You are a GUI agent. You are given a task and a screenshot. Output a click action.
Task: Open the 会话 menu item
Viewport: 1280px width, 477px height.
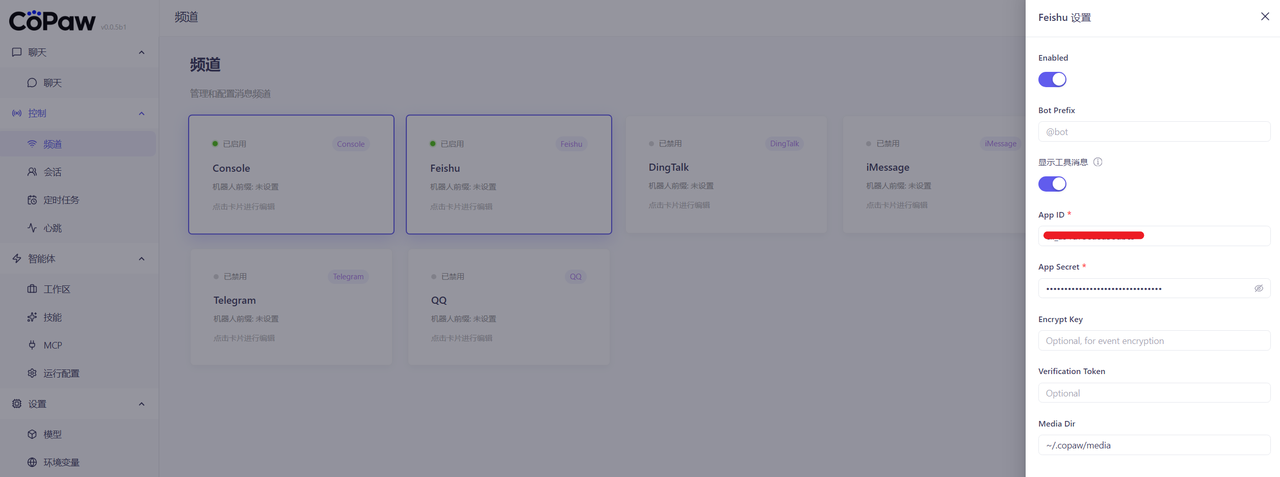[79, 172]
